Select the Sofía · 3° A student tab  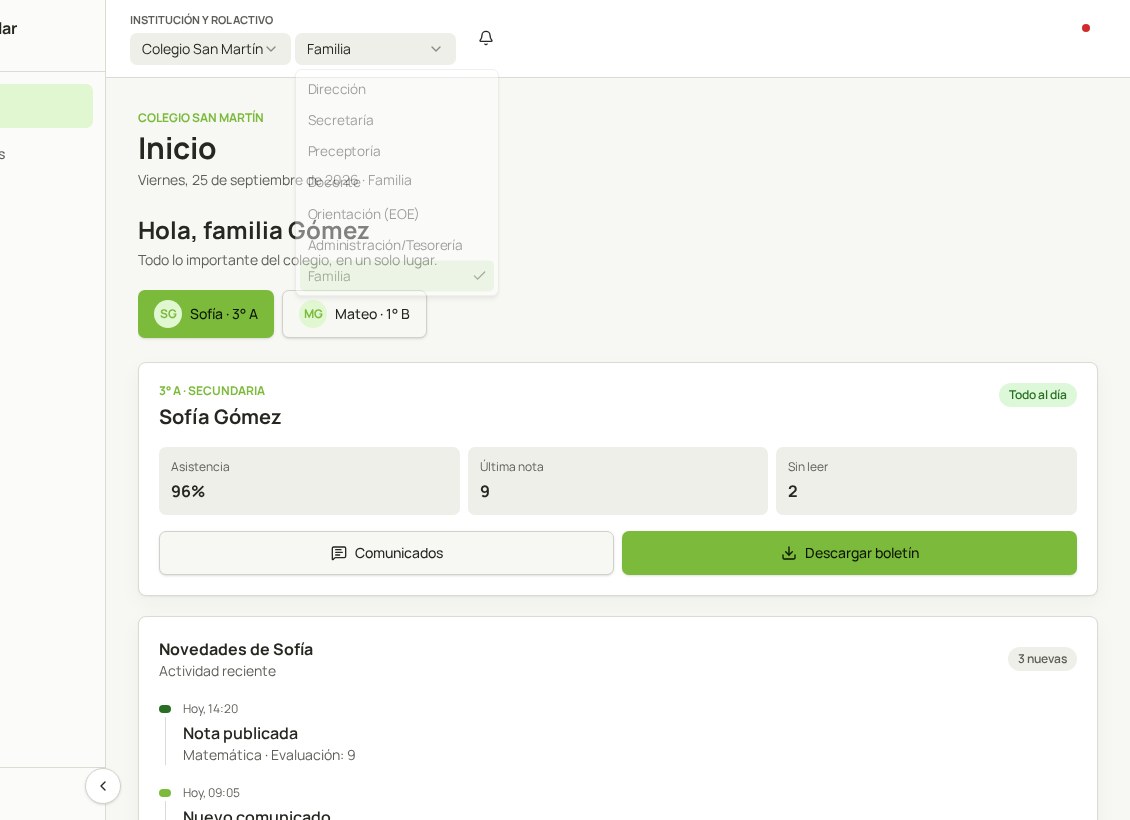(206, 314)
